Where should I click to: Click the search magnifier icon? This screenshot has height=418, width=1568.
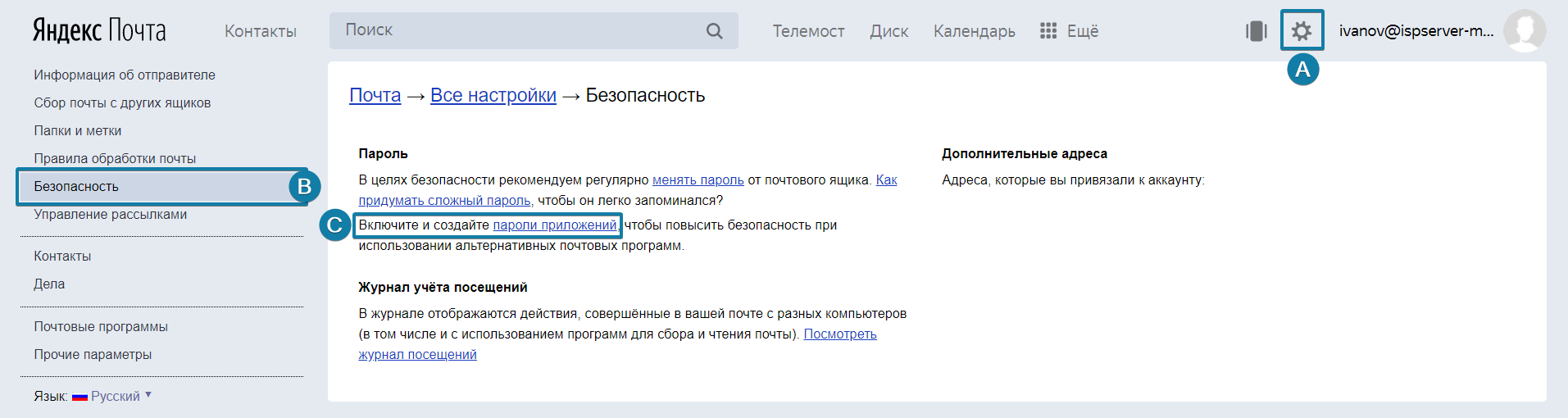714,31
